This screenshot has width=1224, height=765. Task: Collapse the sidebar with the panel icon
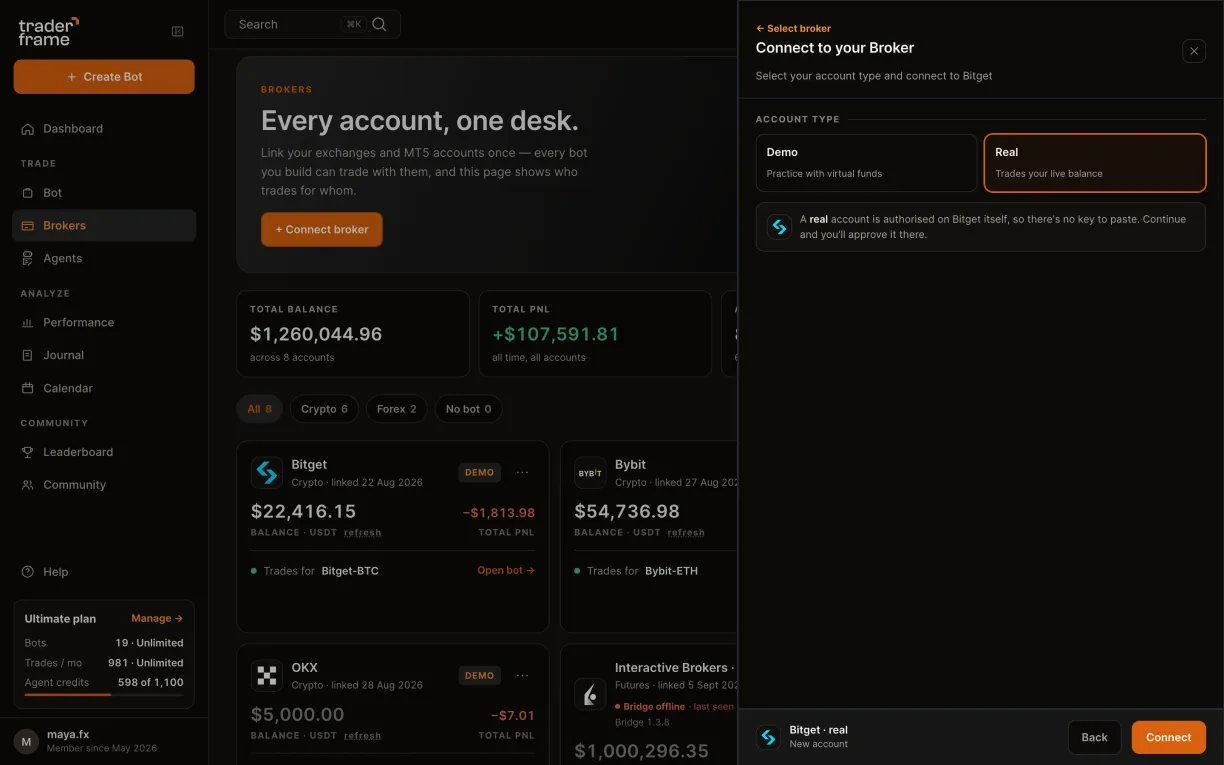(x=178, y=32)
